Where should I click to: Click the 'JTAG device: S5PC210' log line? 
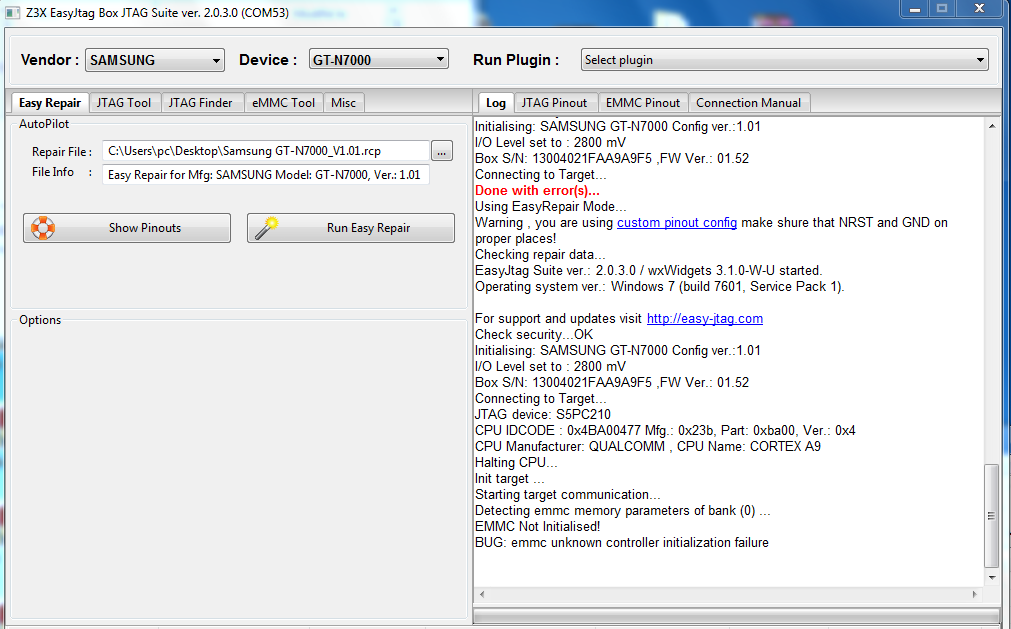pyautogui.click(x=543, y=414)
